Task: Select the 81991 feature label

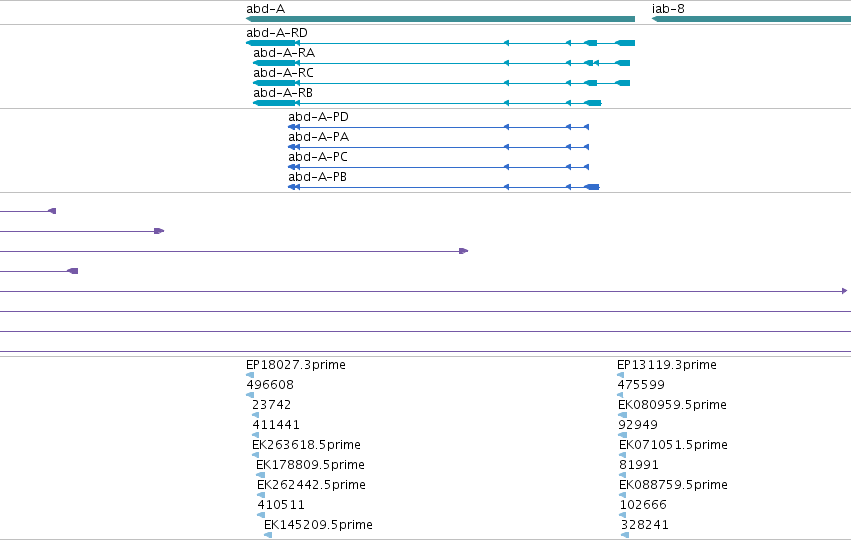Action: 639,465
